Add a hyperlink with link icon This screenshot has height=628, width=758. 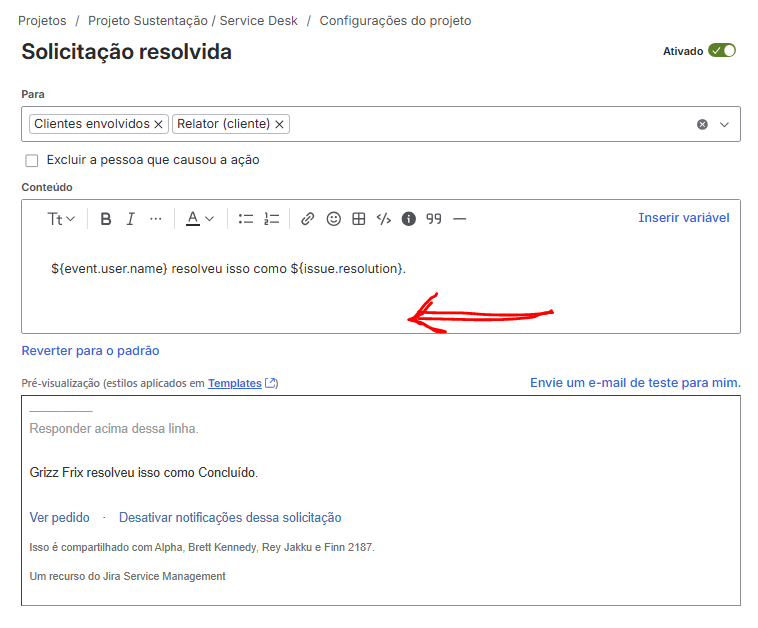(308, 219)
